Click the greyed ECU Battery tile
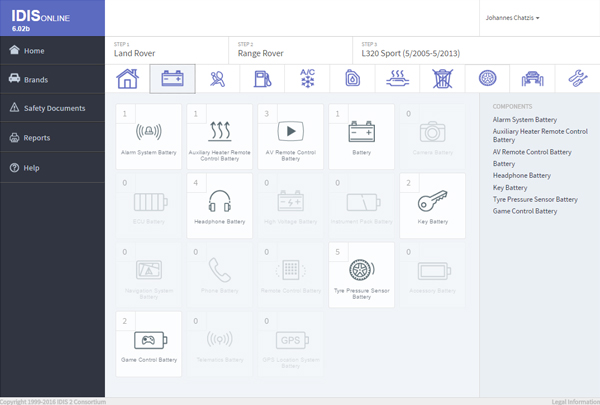 click(x=149, y=206)
